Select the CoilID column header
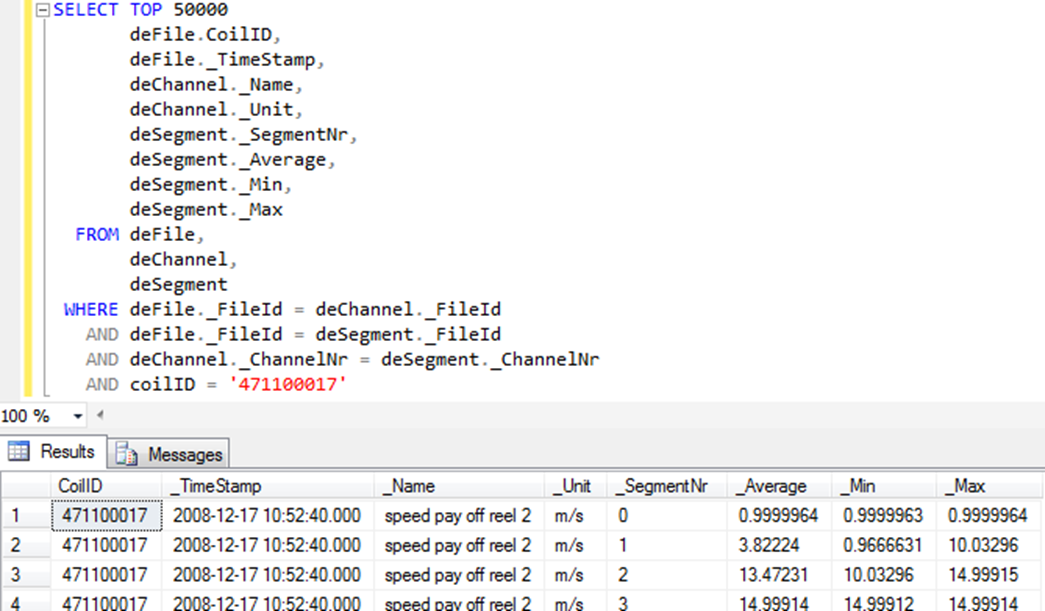 (106, 486)
